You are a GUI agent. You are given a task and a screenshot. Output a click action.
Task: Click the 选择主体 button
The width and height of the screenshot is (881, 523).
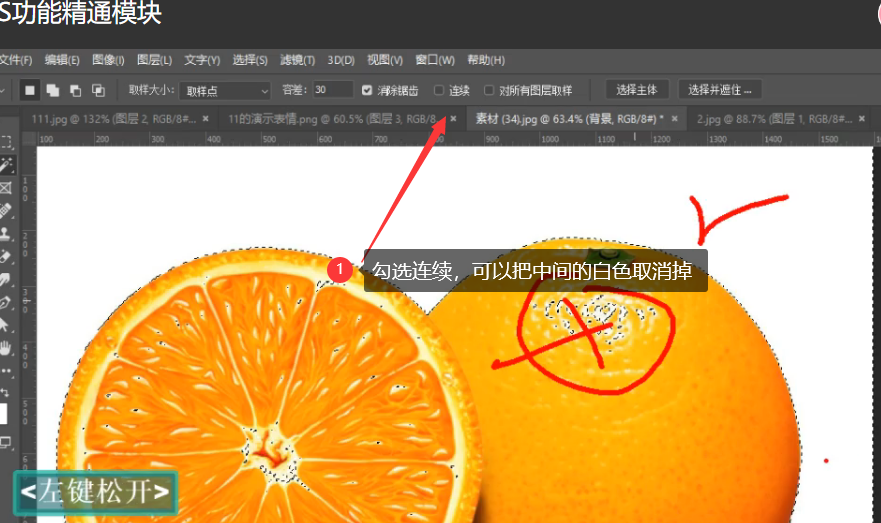click(x=637, y=90)
